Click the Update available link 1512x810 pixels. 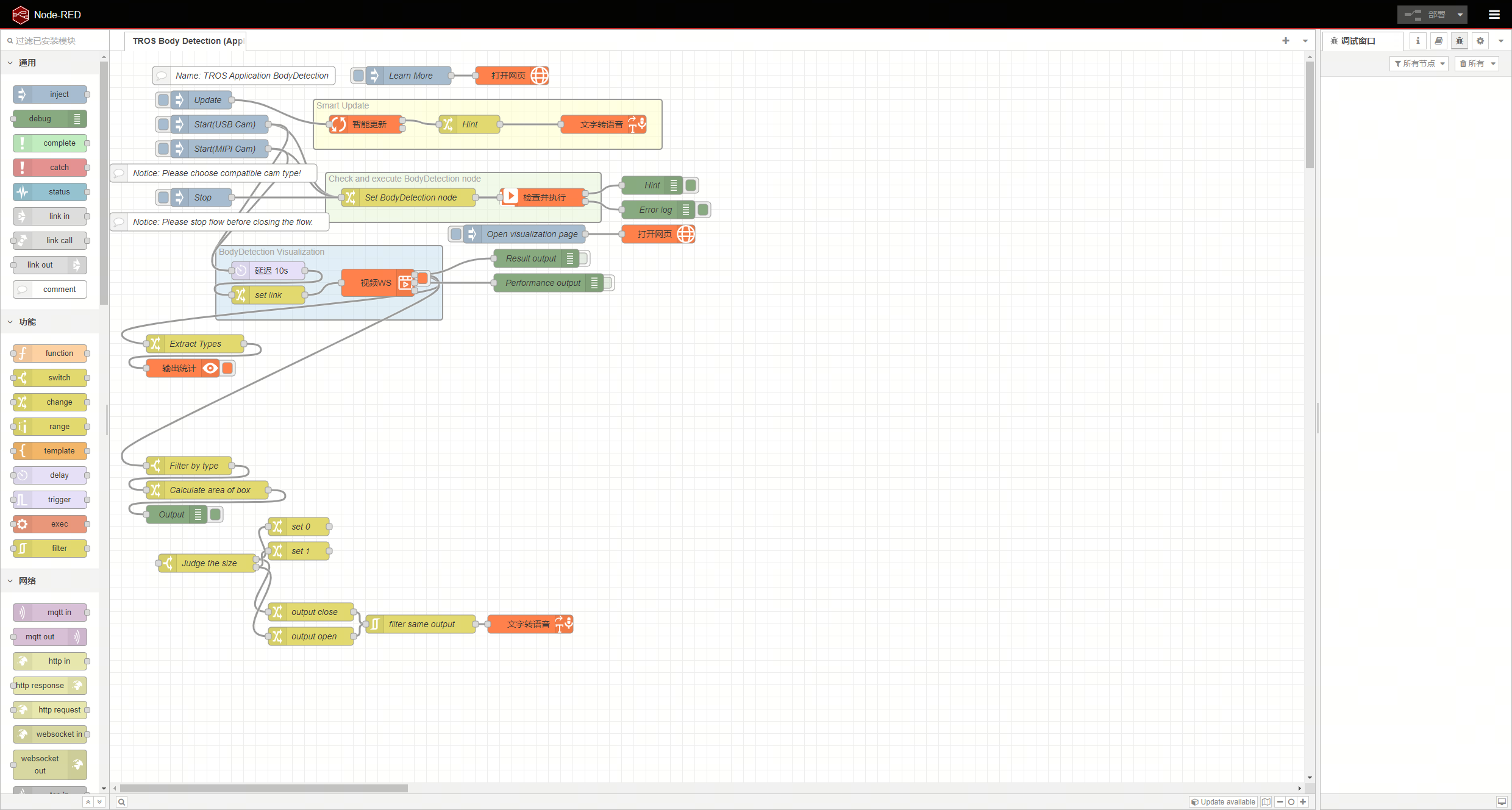(x=1222, y=802)
